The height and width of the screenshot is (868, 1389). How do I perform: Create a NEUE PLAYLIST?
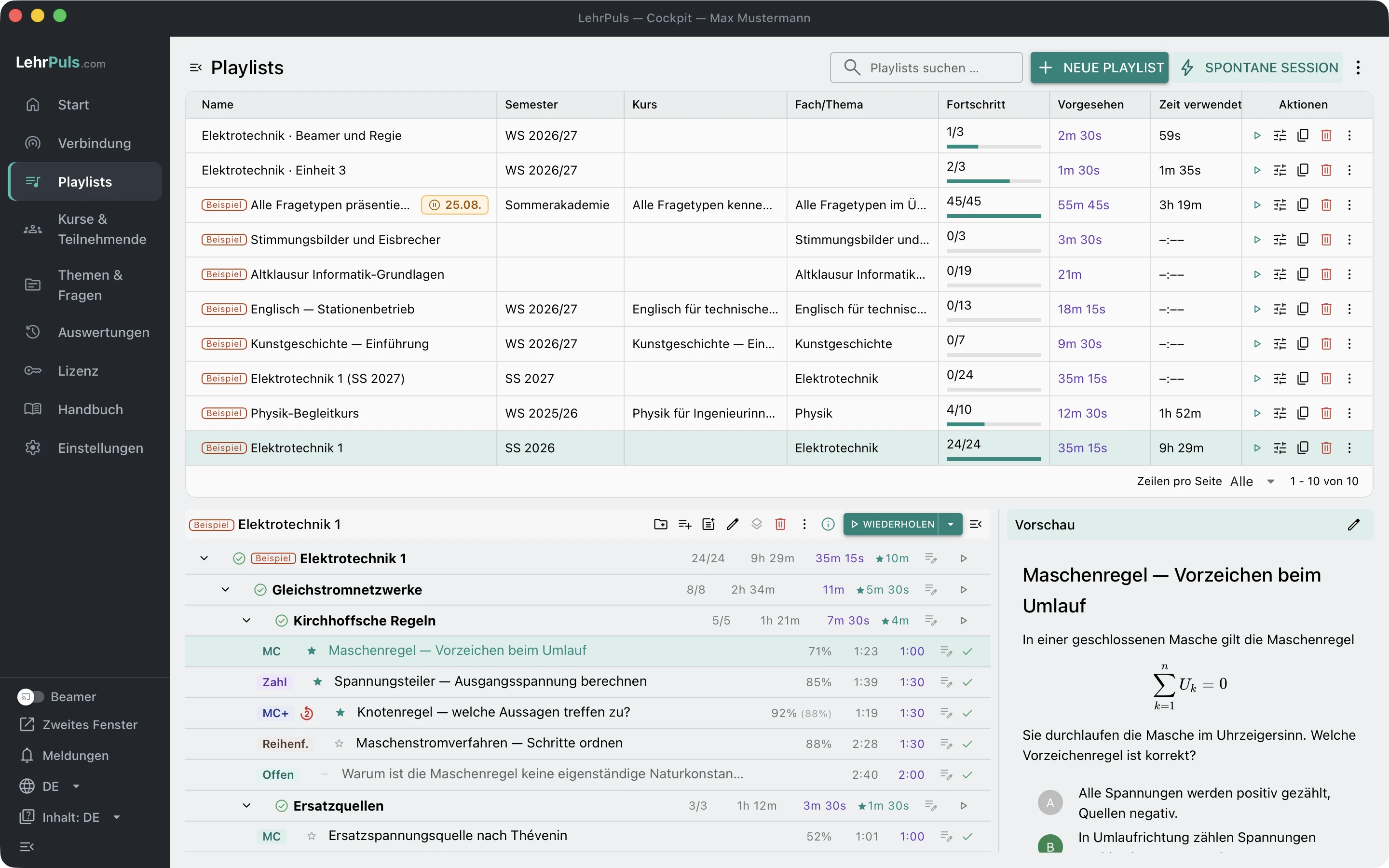coord(1099,68)
